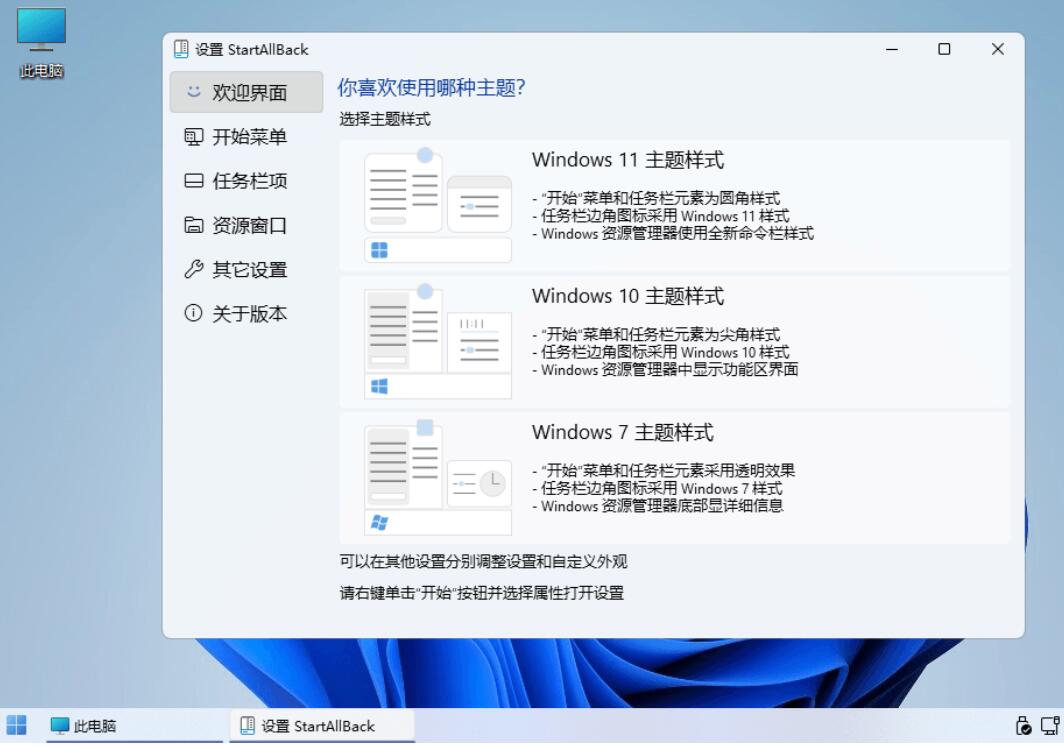1064x746 pixels.
Task: Go to 资源窗口 settings page
Action: click(x=246, y=225)
